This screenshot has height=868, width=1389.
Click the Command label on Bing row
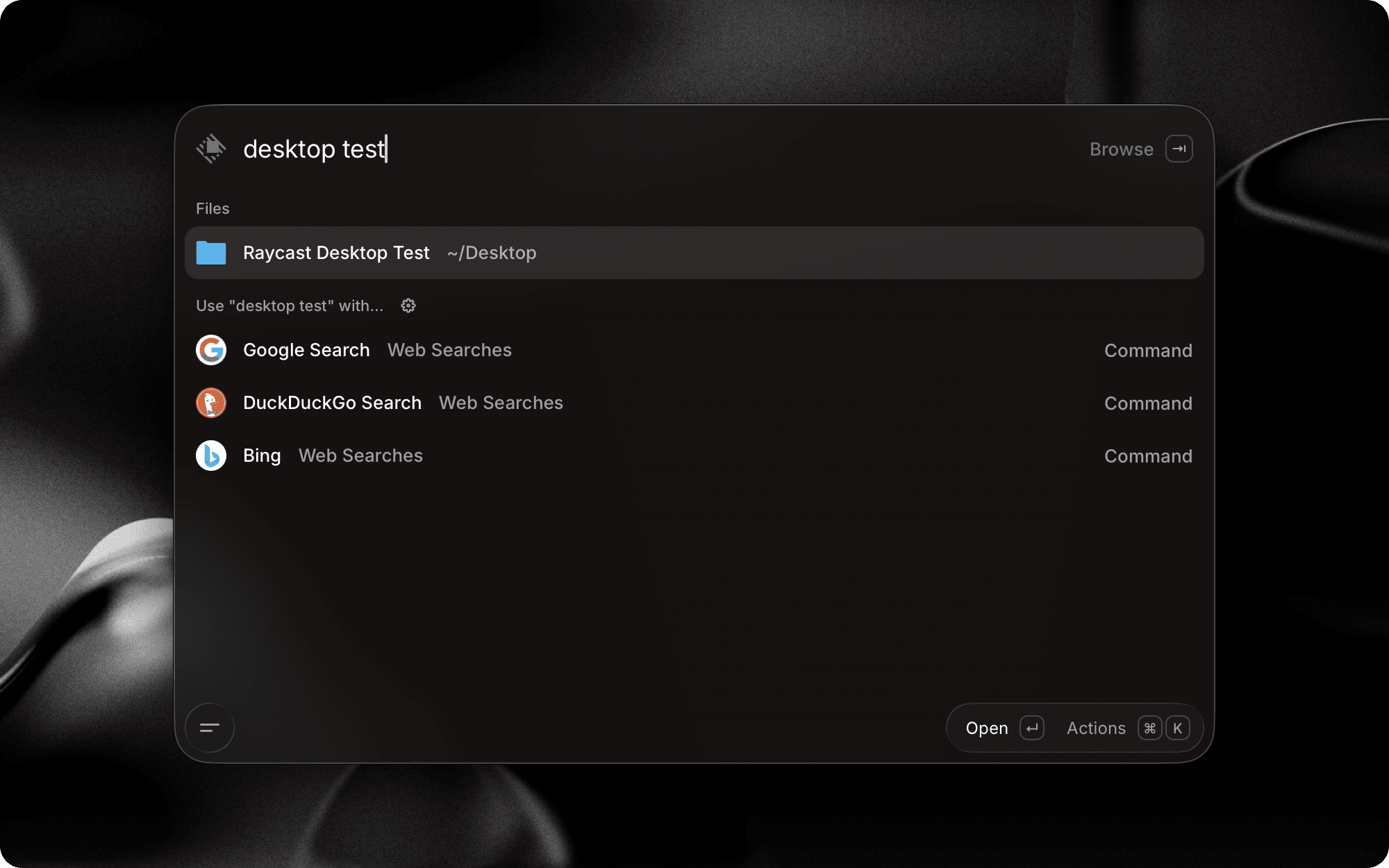(1148, 456)
